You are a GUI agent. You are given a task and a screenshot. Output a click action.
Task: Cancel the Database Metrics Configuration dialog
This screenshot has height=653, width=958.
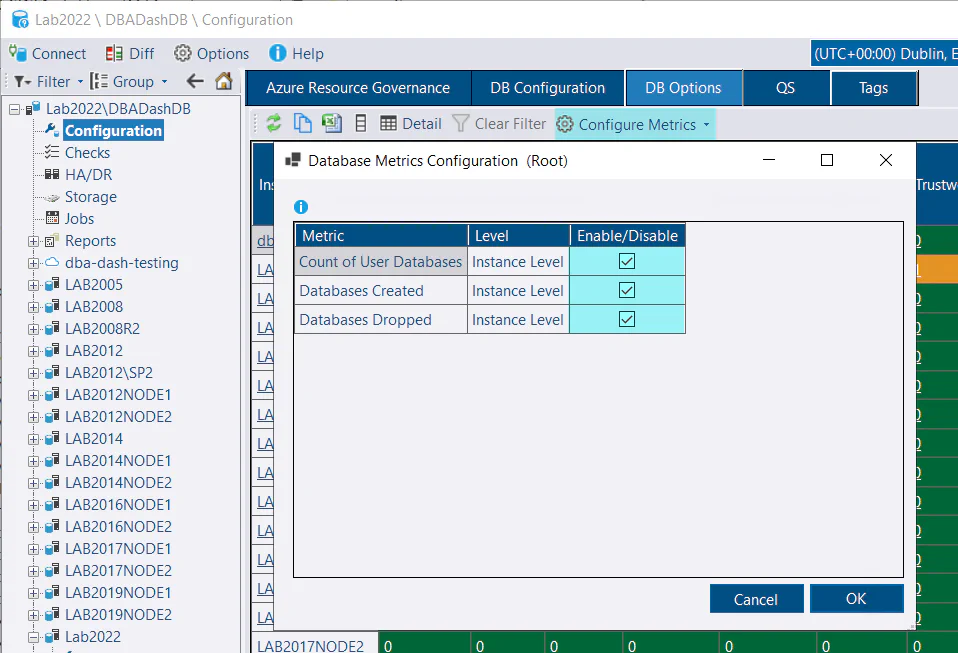click(756, 598)
